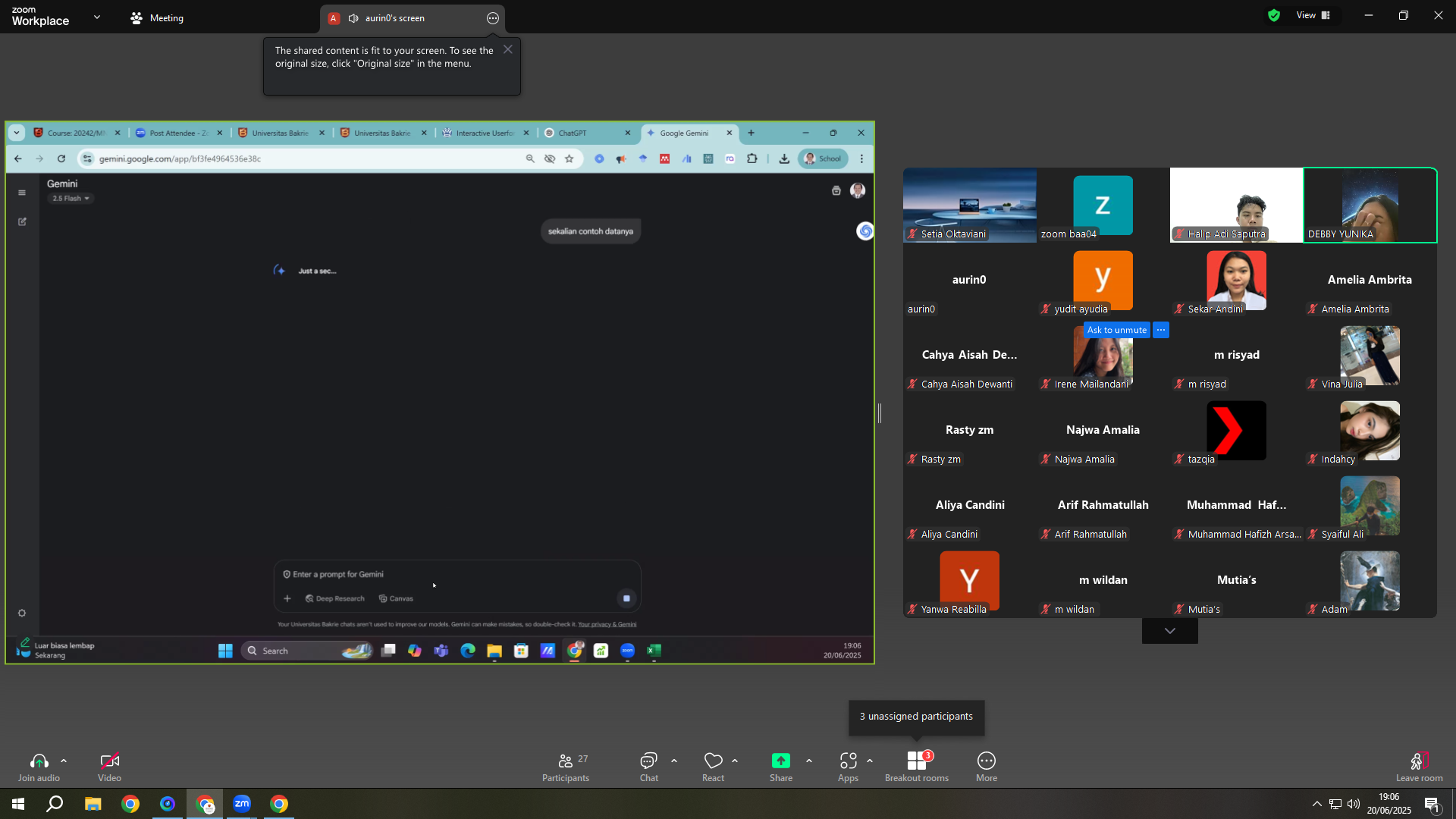Viewport: 1456px width, 819px height.
Task: Select tazqia's participant tile
Action: (x=1236, y=430)
